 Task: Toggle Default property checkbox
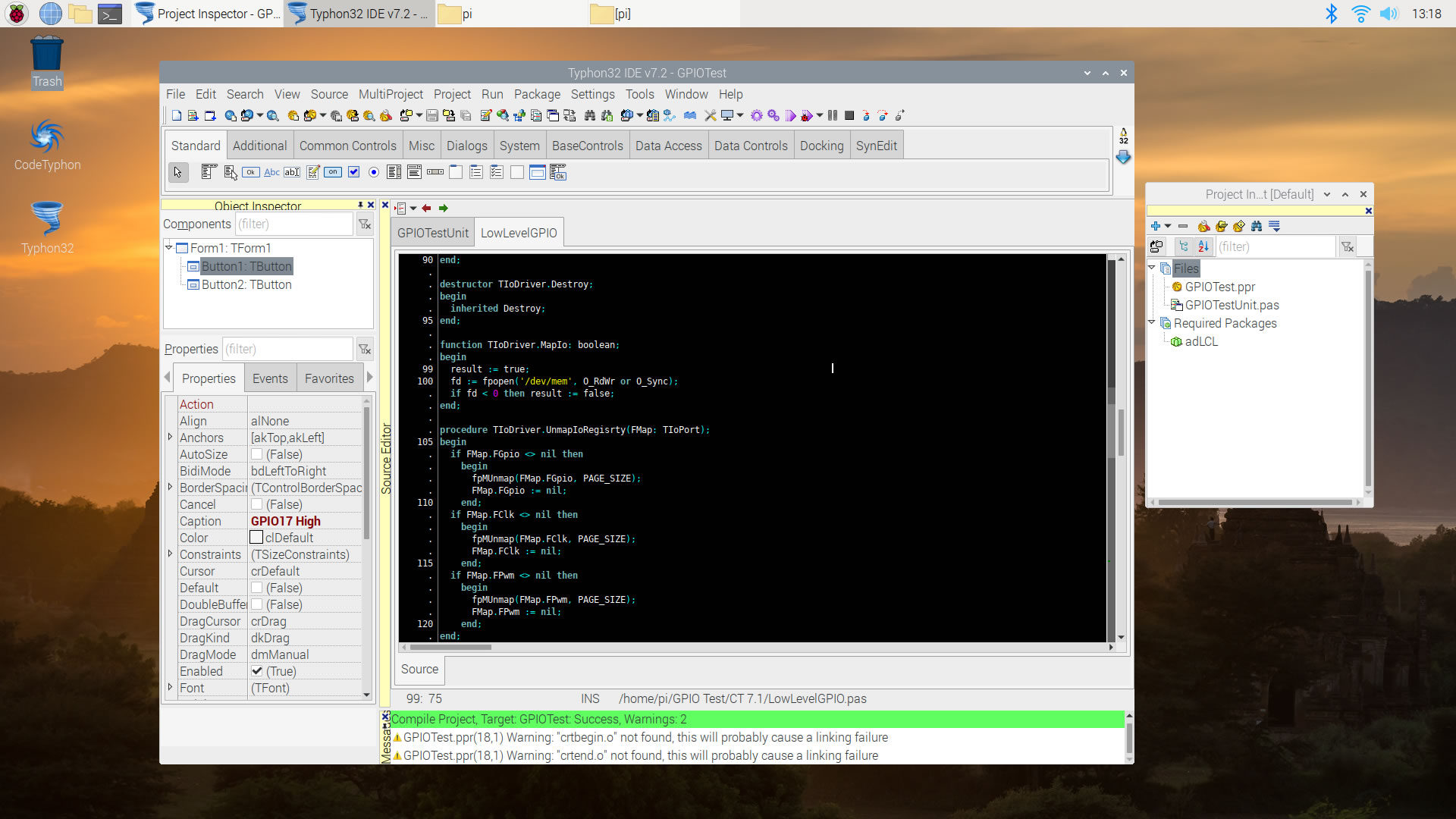coord(257,588)
